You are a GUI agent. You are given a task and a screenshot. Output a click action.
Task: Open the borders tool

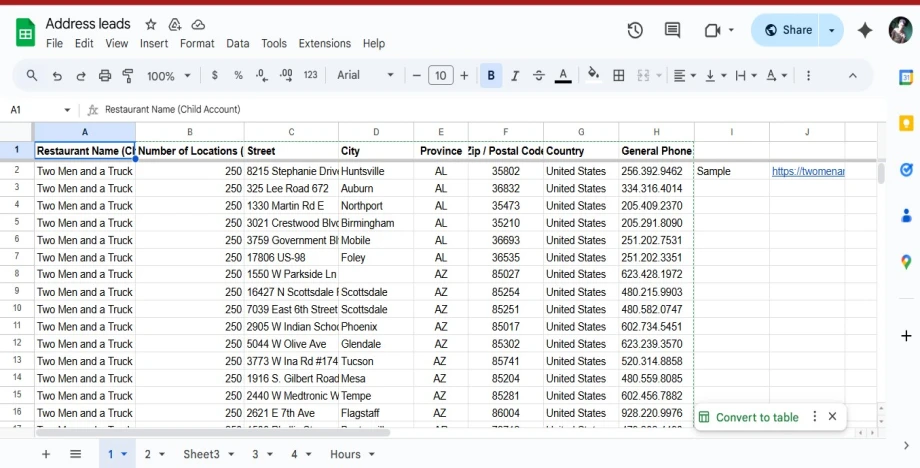coord(619,75)
